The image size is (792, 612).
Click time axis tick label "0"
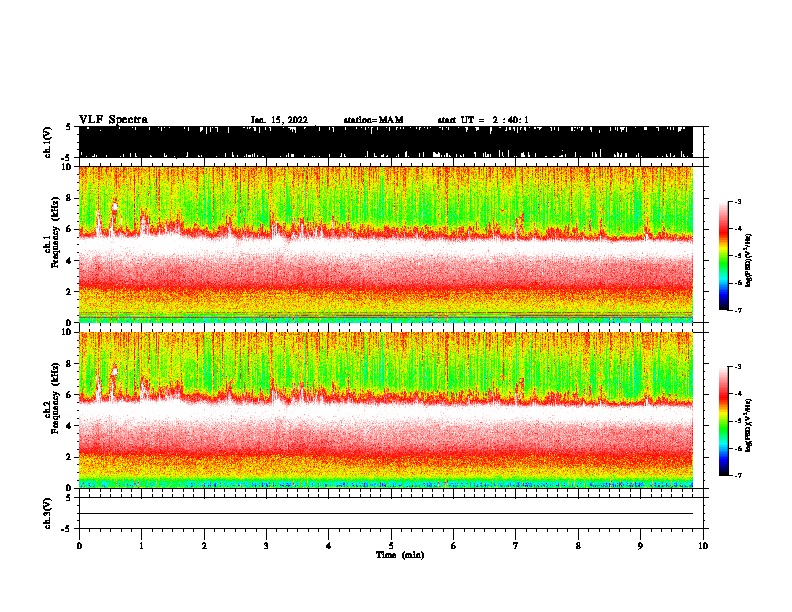(79, 546)
